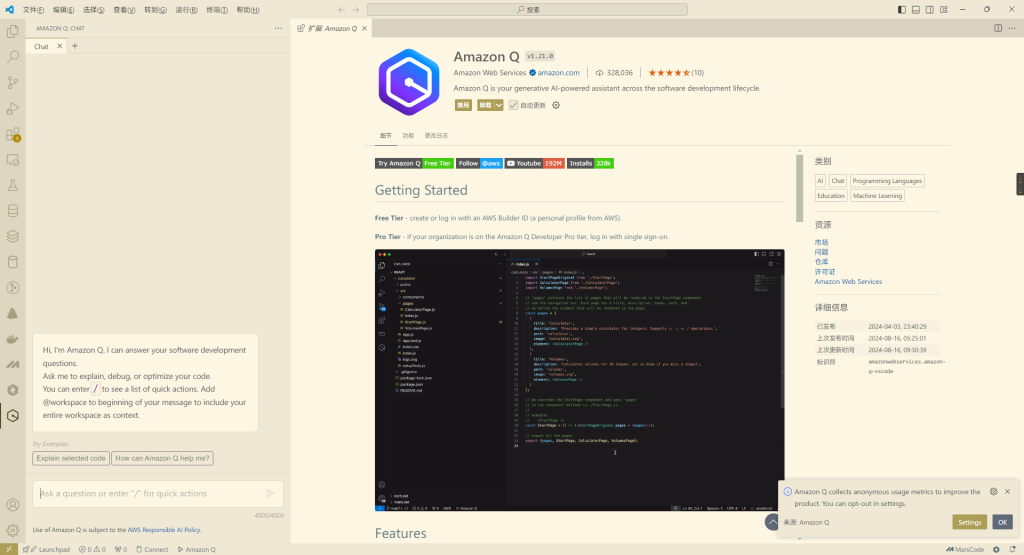This screenshot has height=555, width=1024.
Task: Expand the uninstall button dropdown arrow
Action: pyautogui.click(x=498, y=105)
